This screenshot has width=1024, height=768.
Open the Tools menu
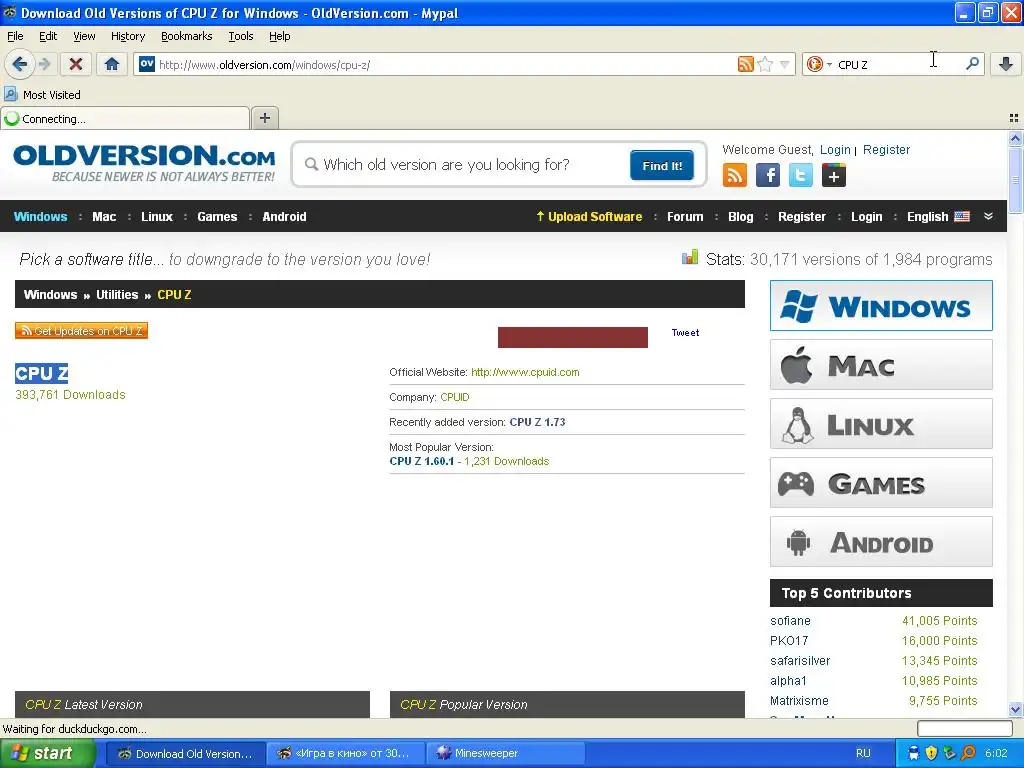point(241,36)
